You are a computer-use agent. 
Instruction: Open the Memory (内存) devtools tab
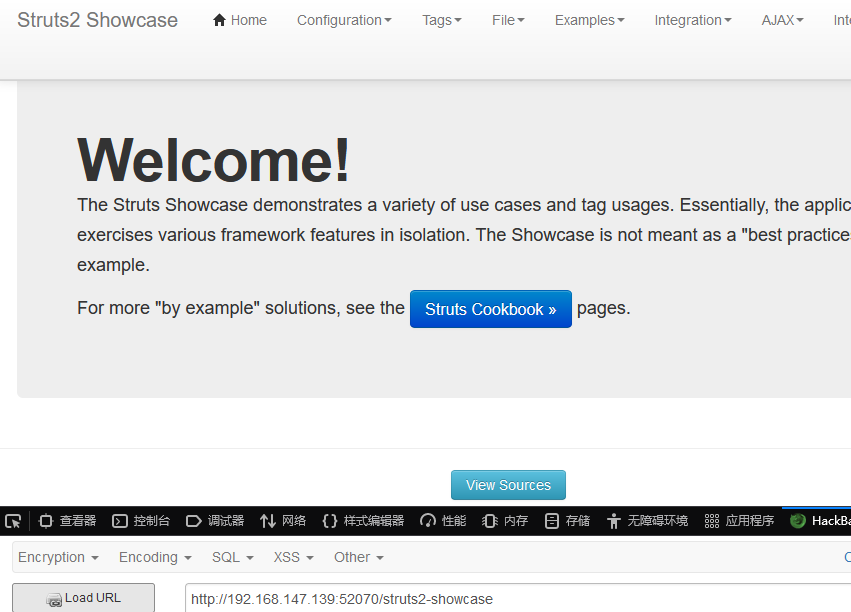pos(505,521)
